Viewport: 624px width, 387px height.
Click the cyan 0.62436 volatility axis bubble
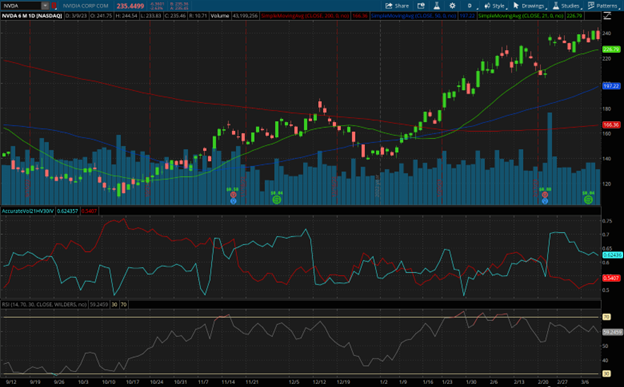[x=612, y=255]
